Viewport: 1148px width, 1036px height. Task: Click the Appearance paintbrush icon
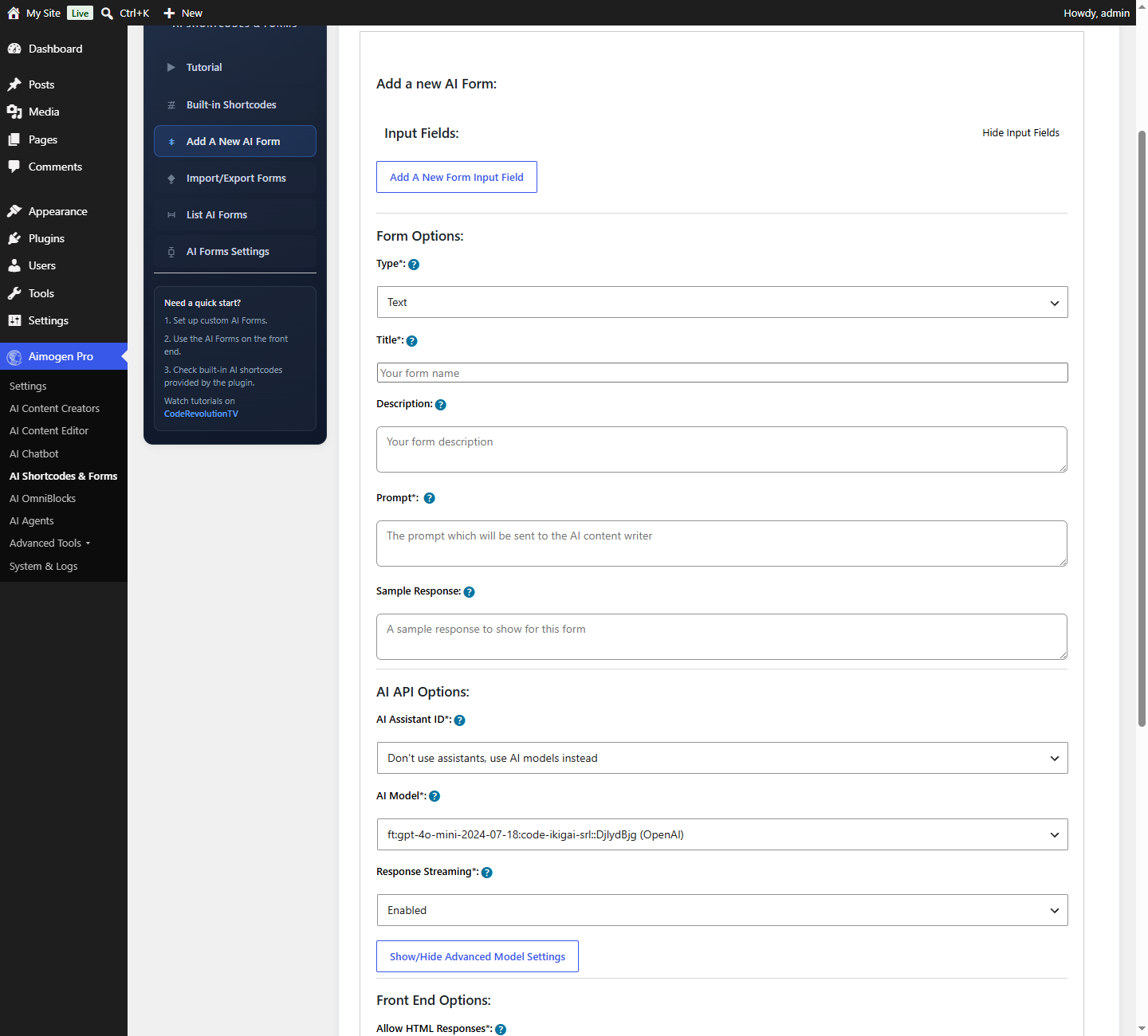[14, 211]
